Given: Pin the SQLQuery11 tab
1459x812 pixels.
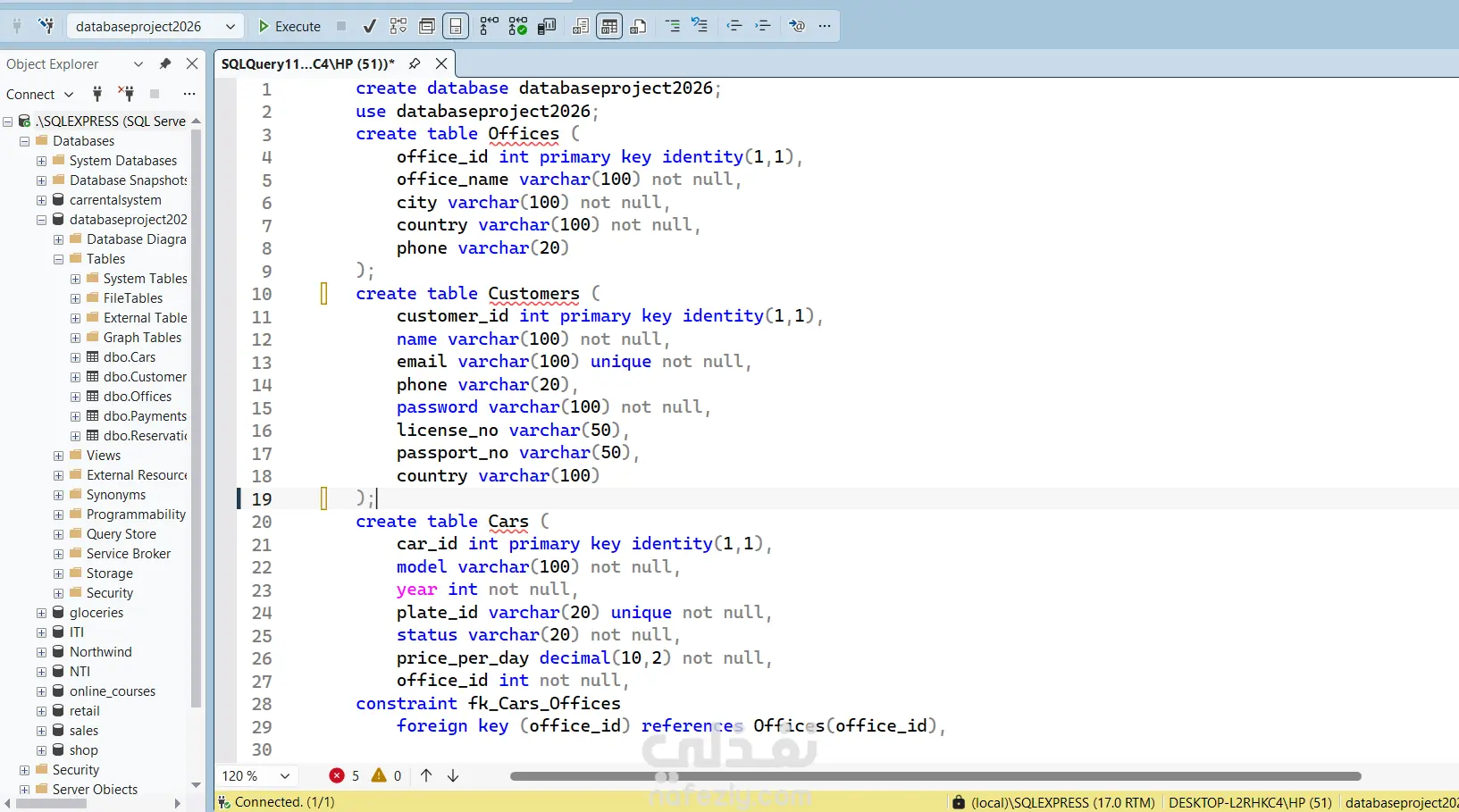Looking at the screenshot, I should coord(414,63).
